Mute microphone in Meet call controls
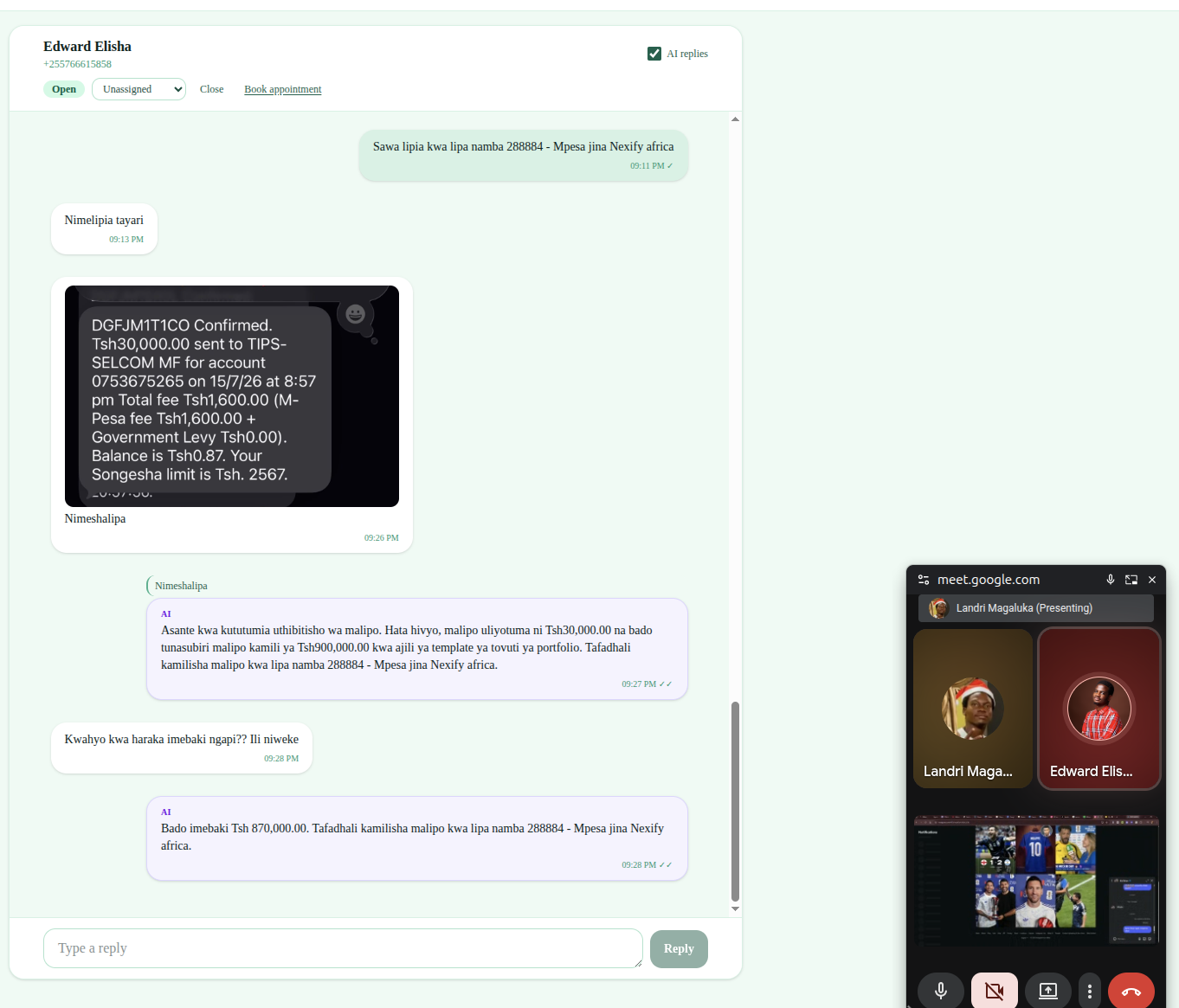 point(940,991)
